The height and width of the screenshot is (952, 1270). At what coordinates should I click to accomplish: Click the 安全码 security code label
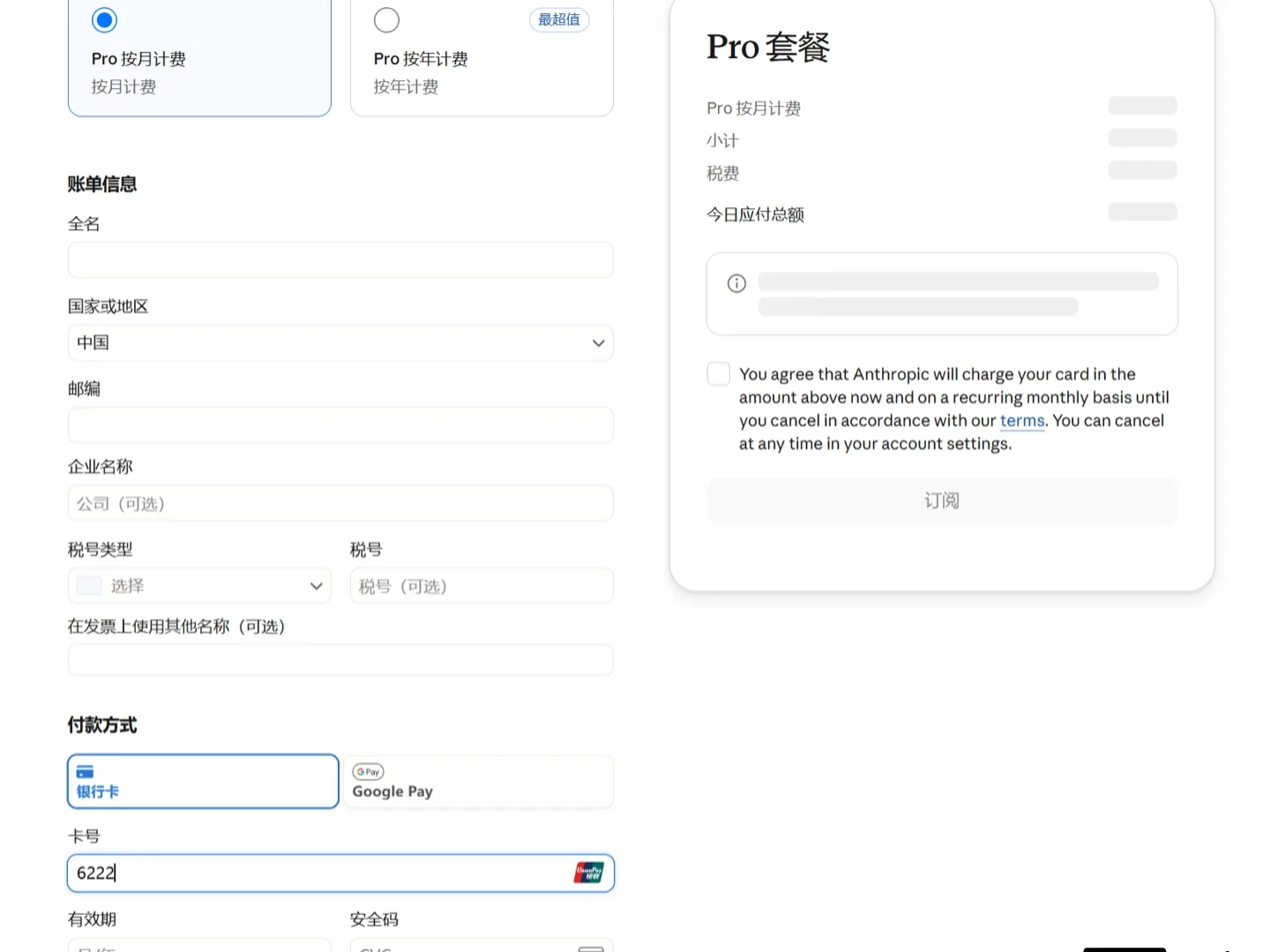tap(375, 919)
